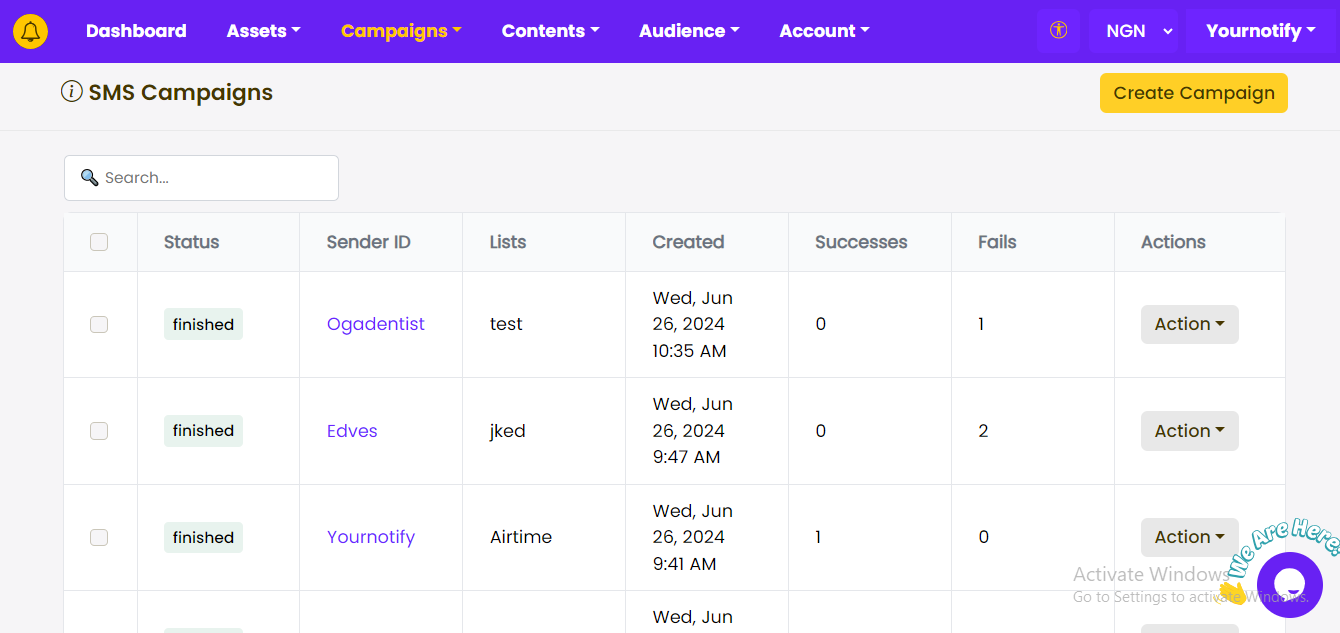1340x633 pixels.
Task: Check the Ogadentist campaign row checkbox
Action: pos(99,324)
